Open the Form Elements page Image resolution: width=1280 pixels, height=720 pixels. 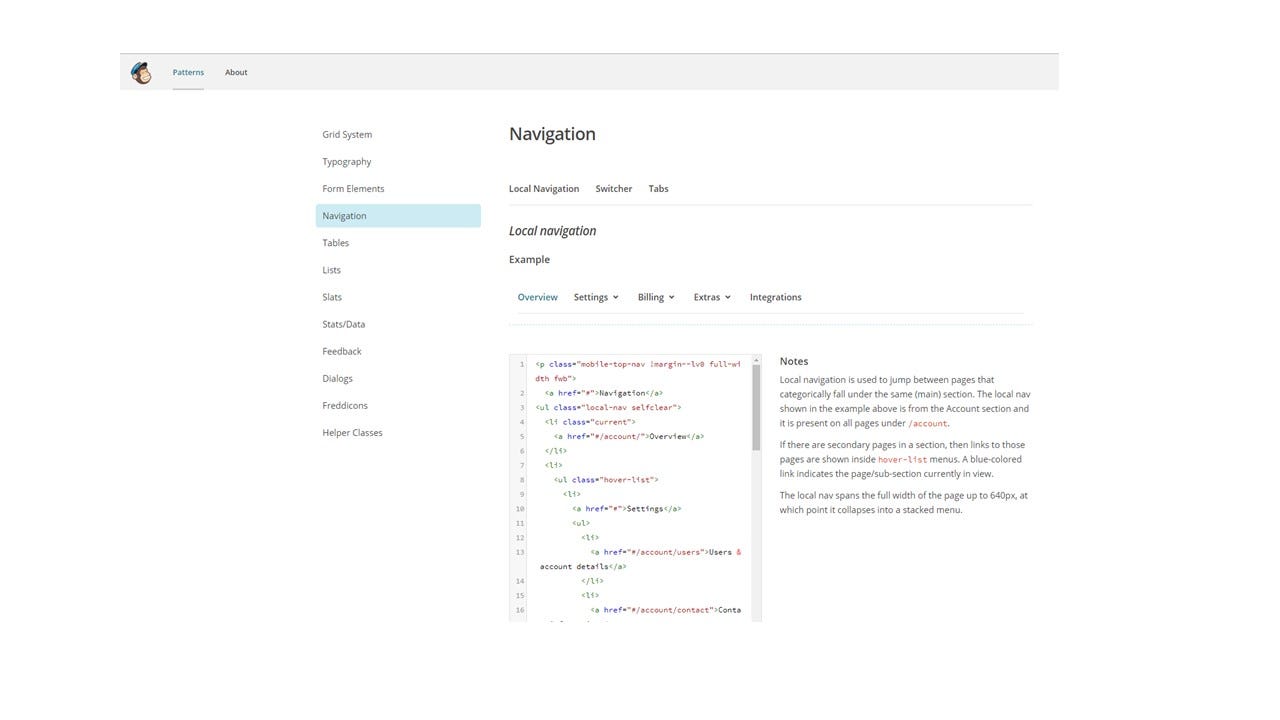[x=352, y=188]
